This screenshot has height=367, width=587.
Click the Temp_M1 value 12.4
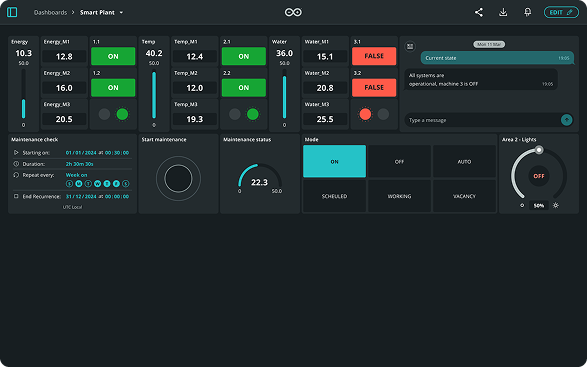[x=195, y=57]
